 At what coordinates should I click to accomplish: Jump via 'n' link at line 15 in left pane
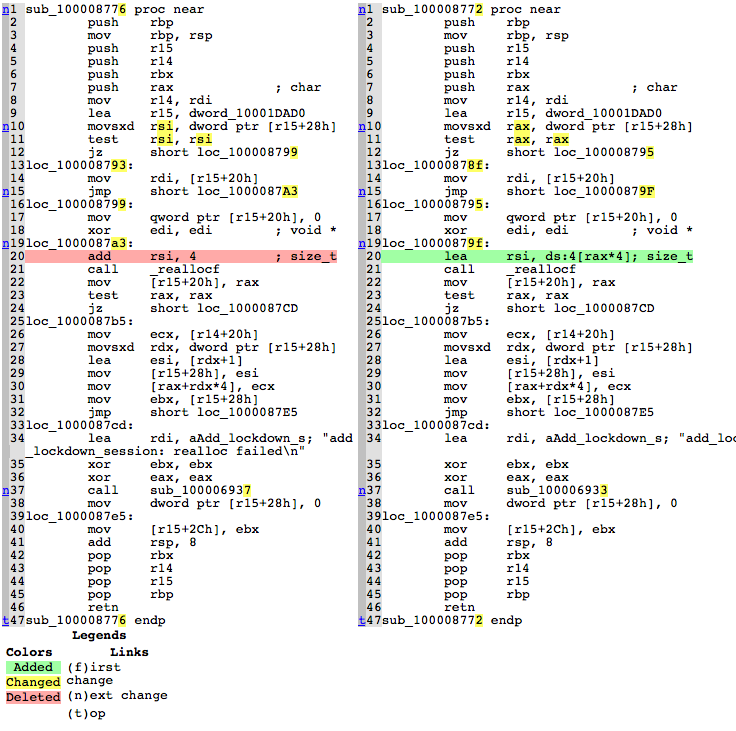click(6, 191)
